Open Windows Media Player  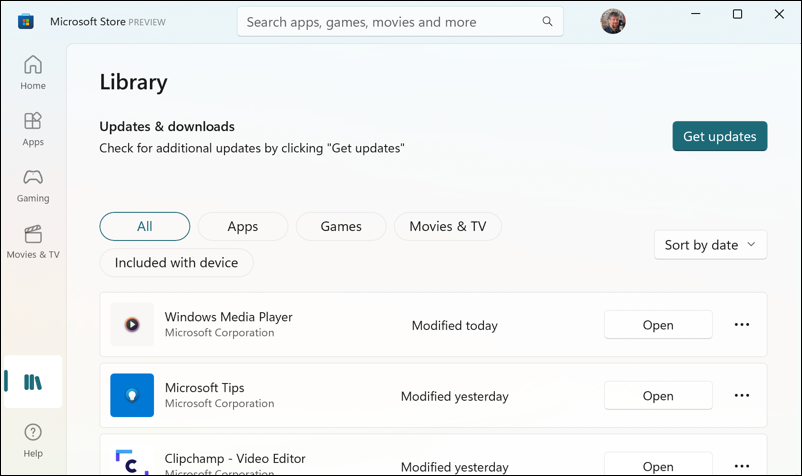(x=658, y=325)
